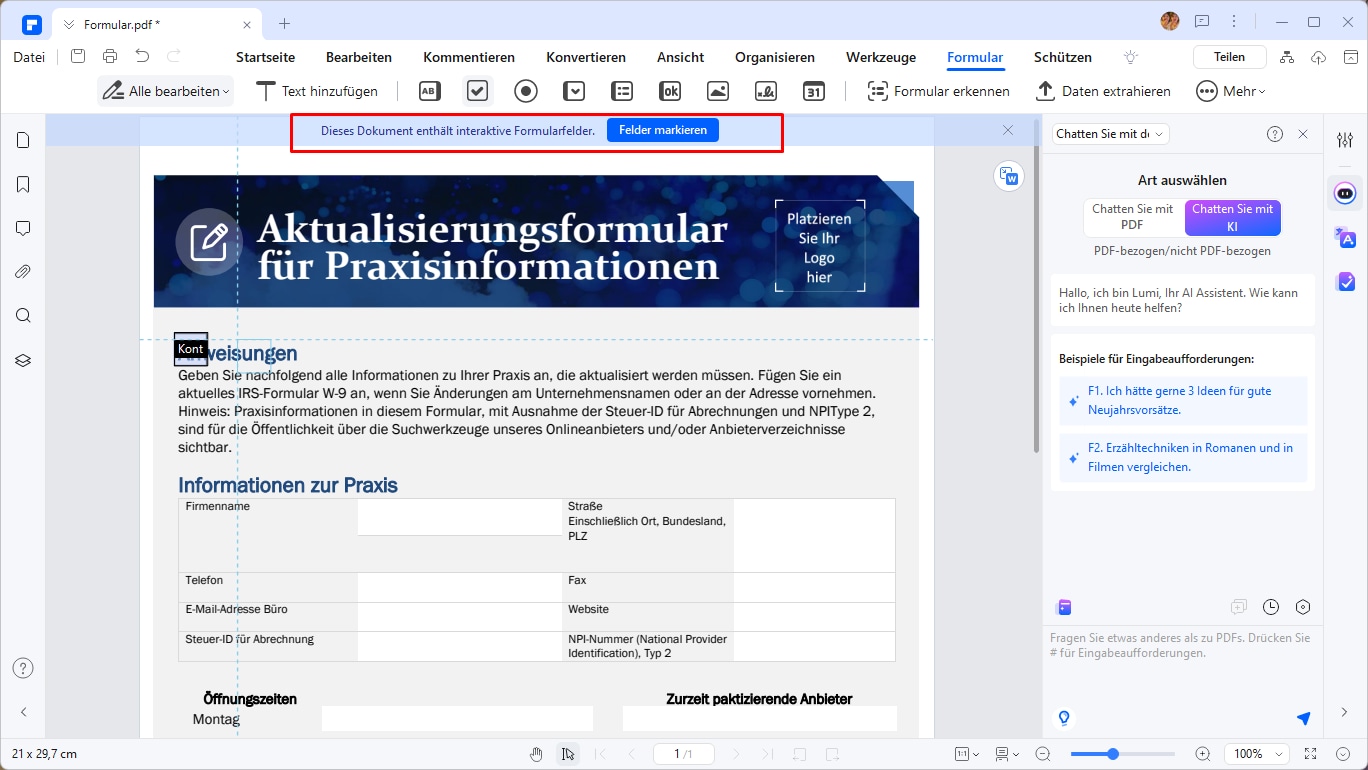This screenshot has width=1368, height=770.
Task: Open the properties sliders icon in right sidebar
Action: 1345,140
